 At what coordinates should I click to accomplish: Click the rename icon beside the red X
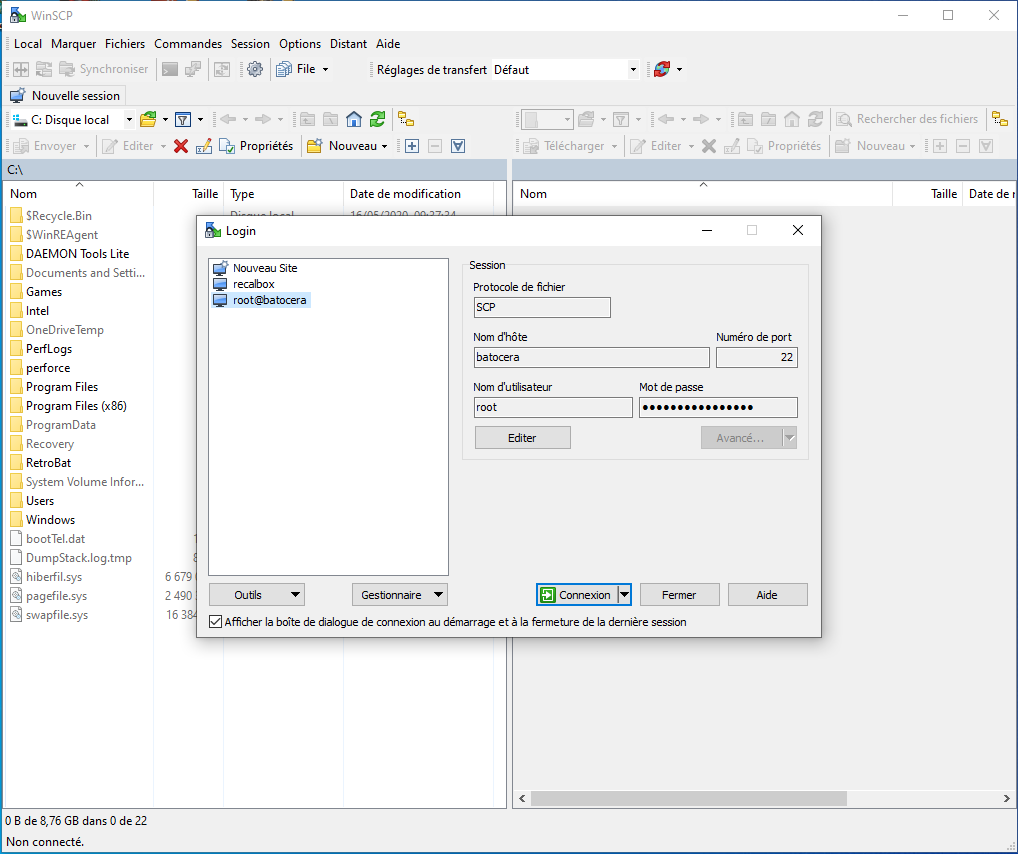204,146
